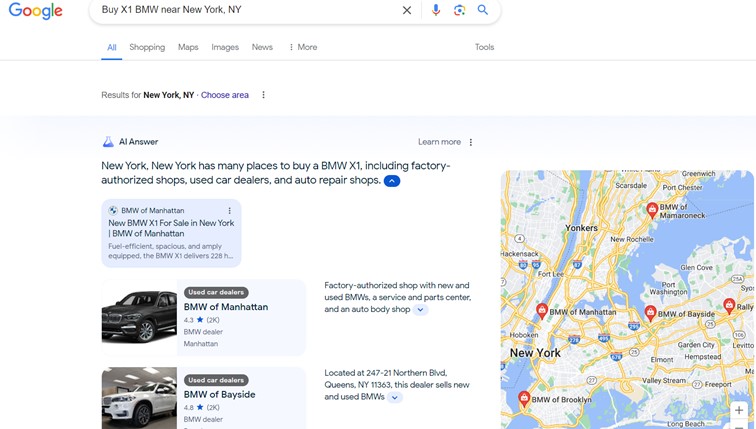
Task: Click New York label on the map
Action: tap(535, 353)
